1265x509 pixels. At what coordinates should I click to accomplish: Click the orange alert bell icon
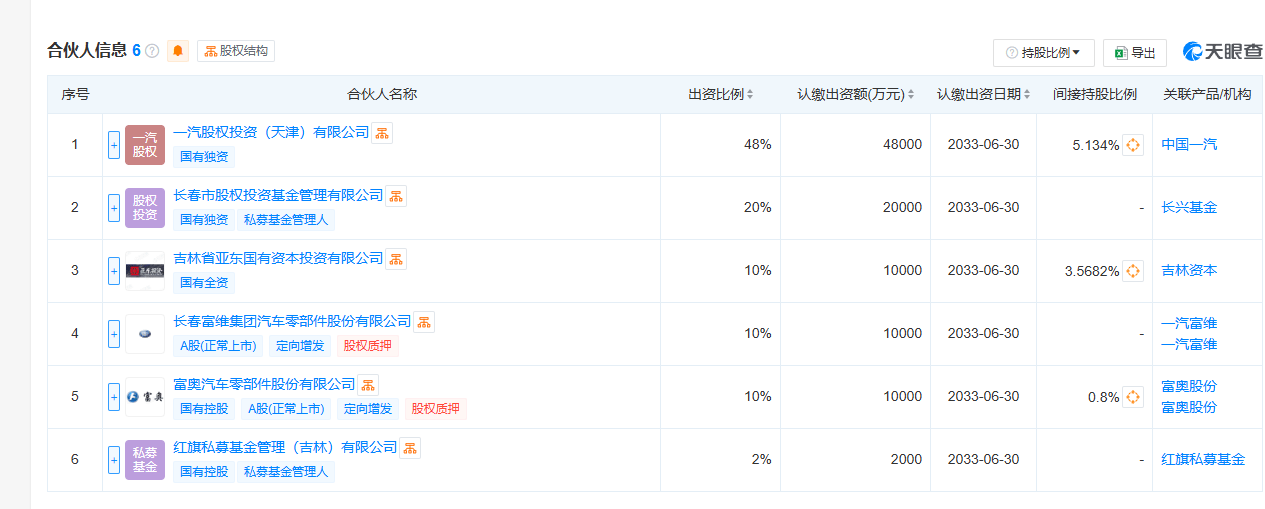[x=178, y=51]
